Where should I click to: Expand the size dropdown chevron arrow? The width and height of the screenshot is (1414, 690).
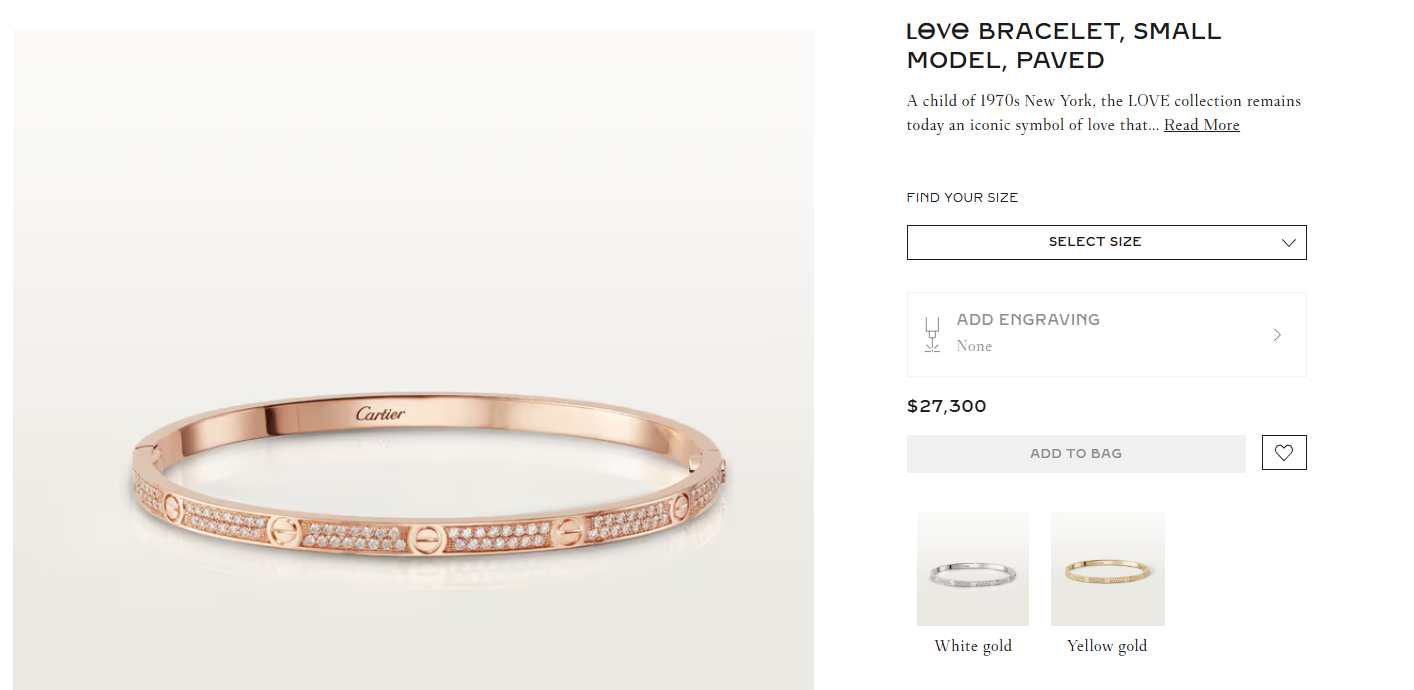click(1288, 243)
